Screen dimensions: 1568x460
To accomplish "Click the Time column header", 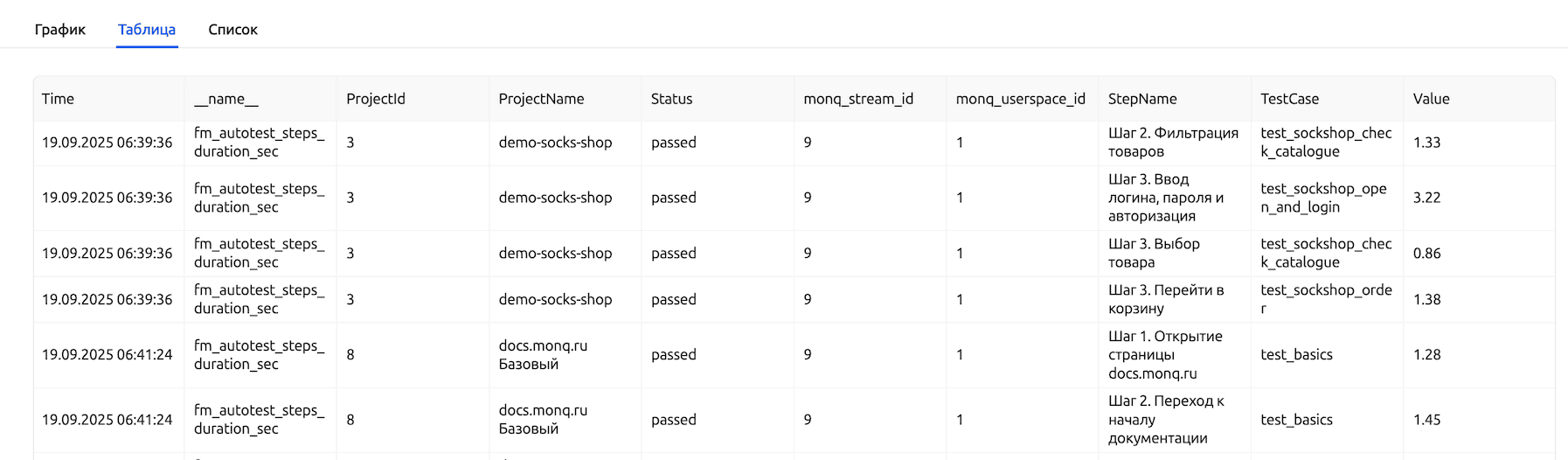I will [58, 99].
